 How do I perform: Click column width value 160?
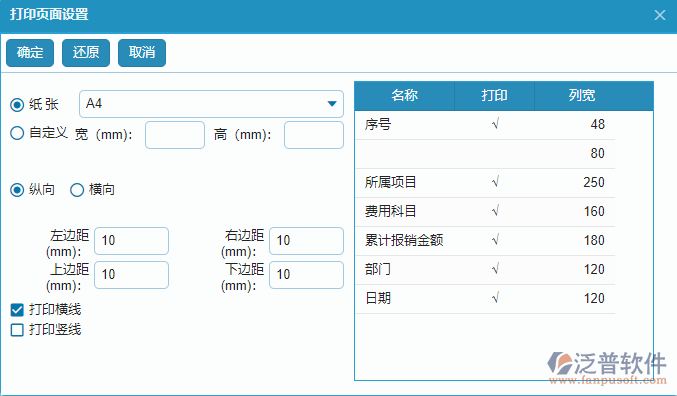(x=594, y=211)
